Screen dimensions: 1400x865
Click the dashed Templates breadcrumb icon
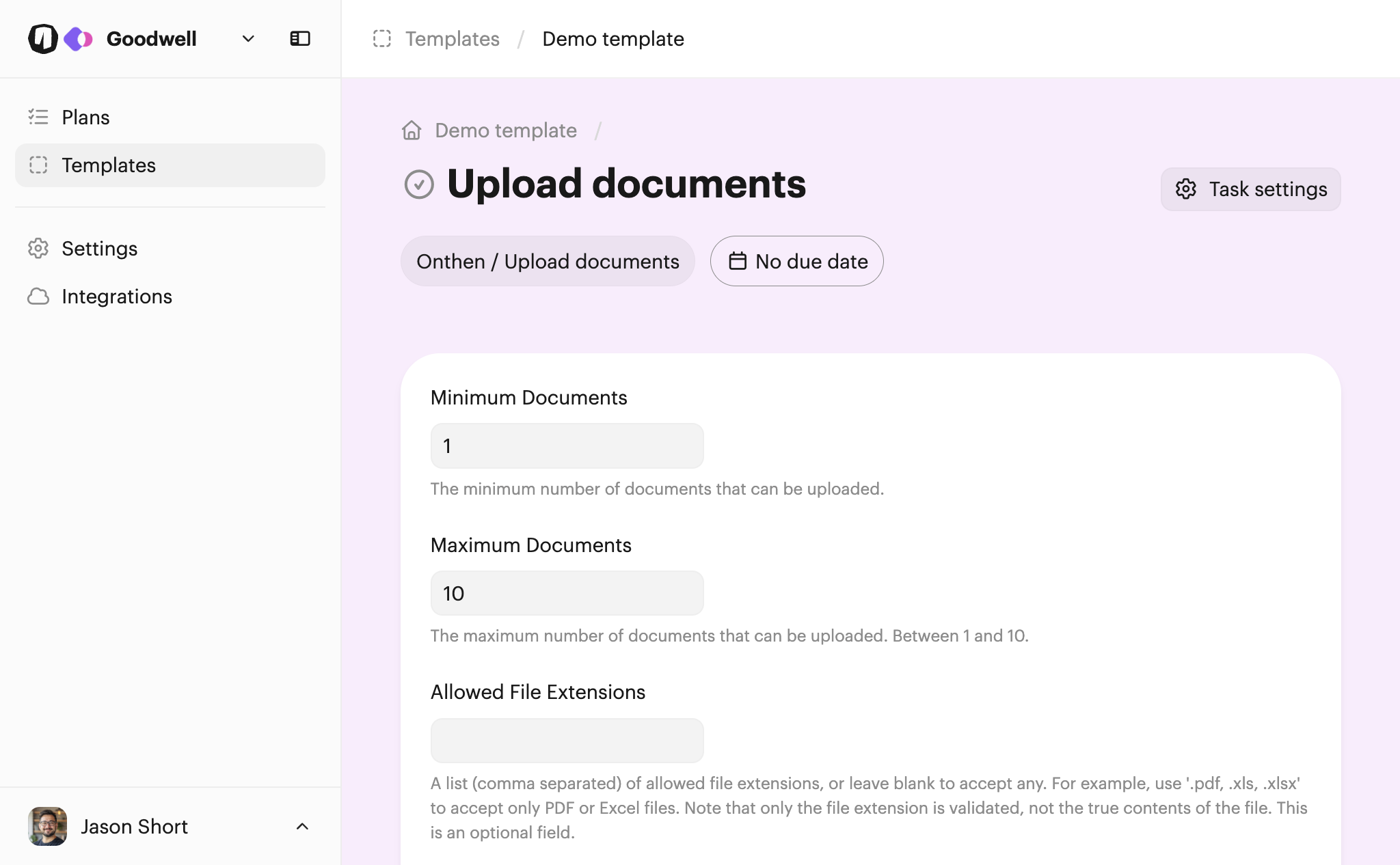(382, 39)
